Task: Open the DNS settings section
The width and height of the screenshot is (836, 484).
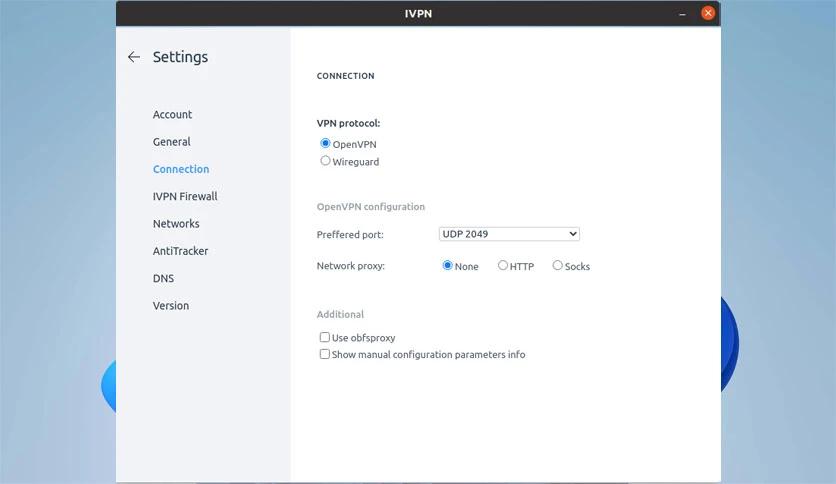Action: tap(163, 278)
